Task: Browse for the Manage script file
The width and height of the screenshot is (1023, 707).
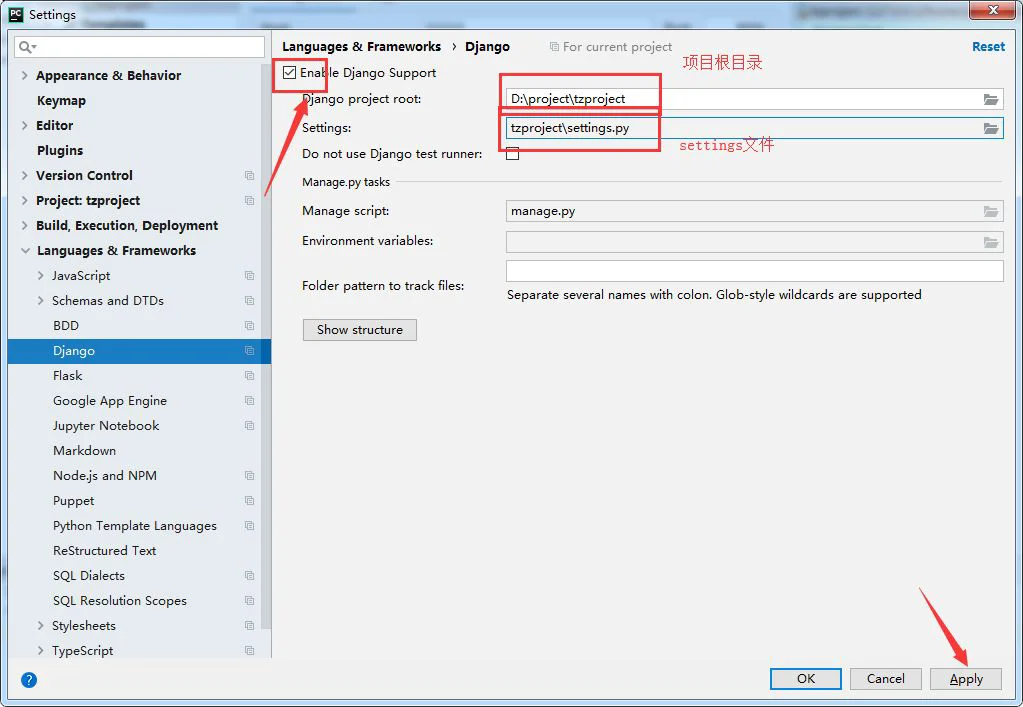Action: coord(990,211)
